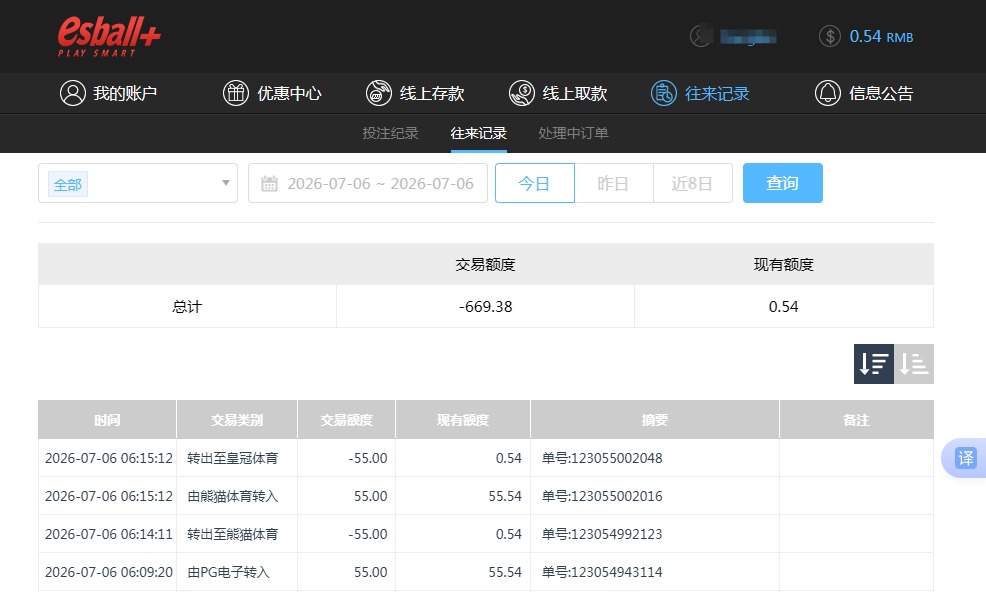
Task: Click 时间 column header
Action: (107, 420)
